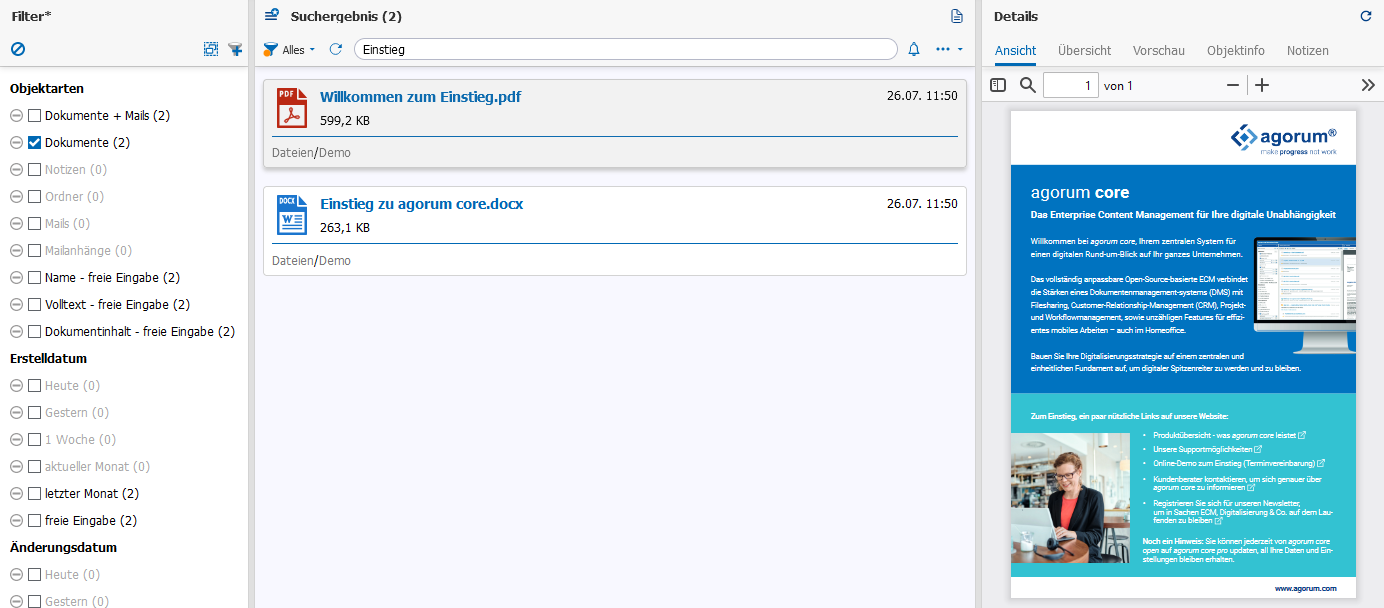The width and height of the screenshot is (1384, 608).
Task: Check the freie Eingabe checkbox under Erstelldatum
Action: [35, 521]
